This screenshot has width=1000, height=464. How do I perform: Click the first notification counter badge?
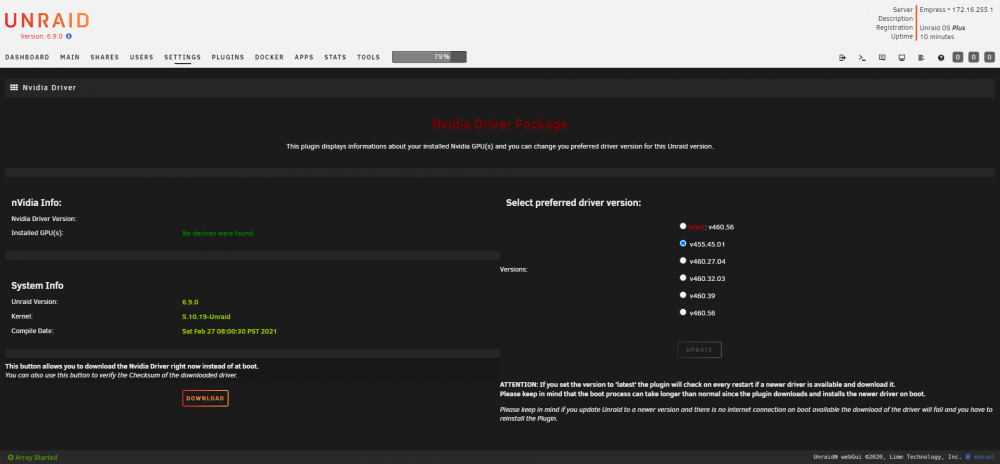click(958, 57)
